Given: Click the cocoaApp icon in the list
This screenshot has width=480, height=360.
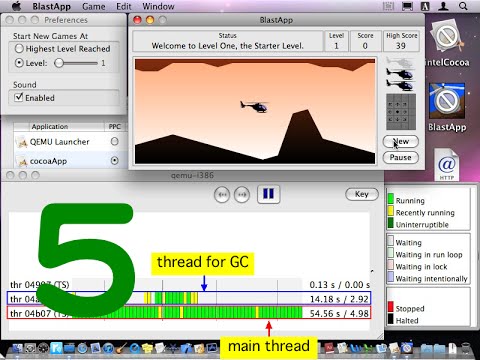Looking at the screenshot, I should coord(23,162).
